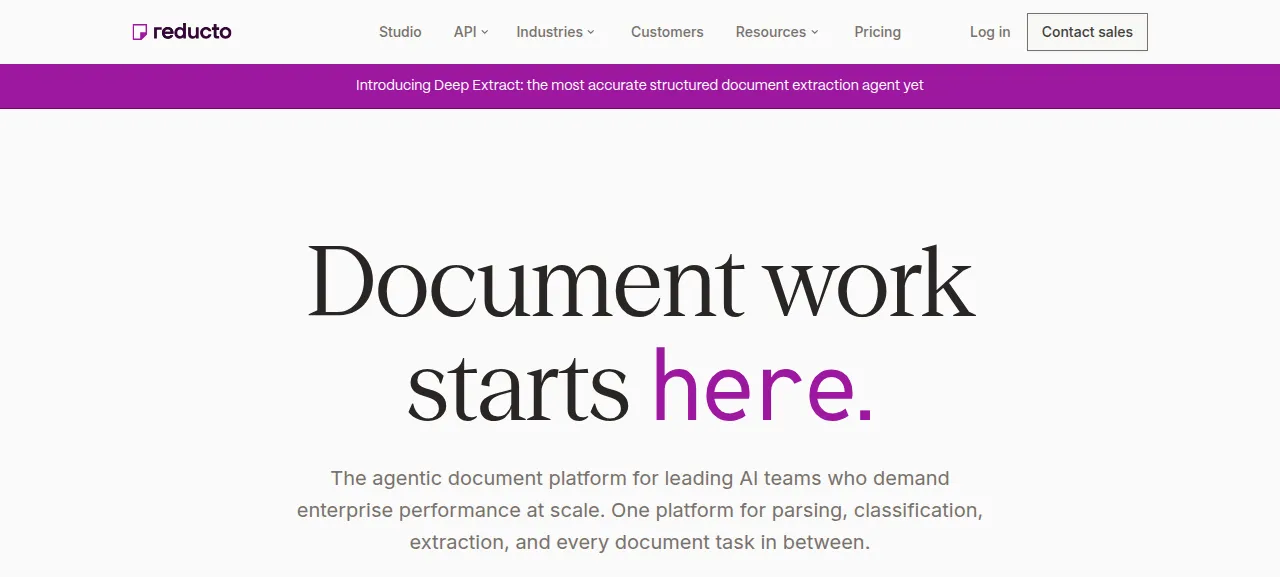Click the agentic document platform description
This screenshot has height=577, width=1280.
[640, 510]
